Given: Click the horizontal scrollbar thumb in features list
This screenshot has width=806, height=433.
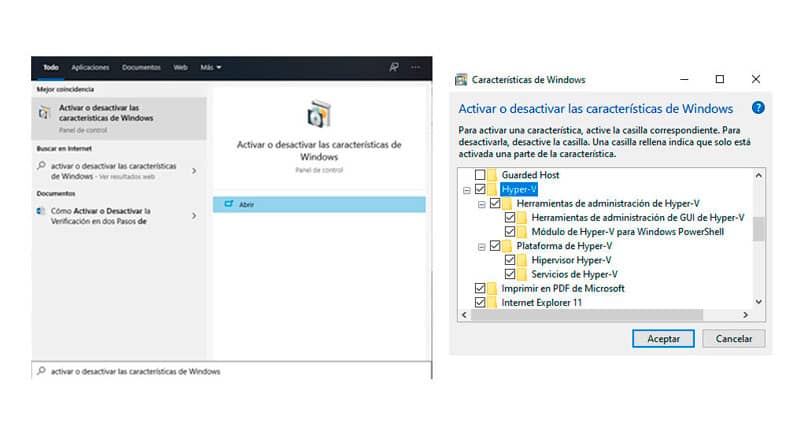Looking at the screenshot, I should point(587,315).
